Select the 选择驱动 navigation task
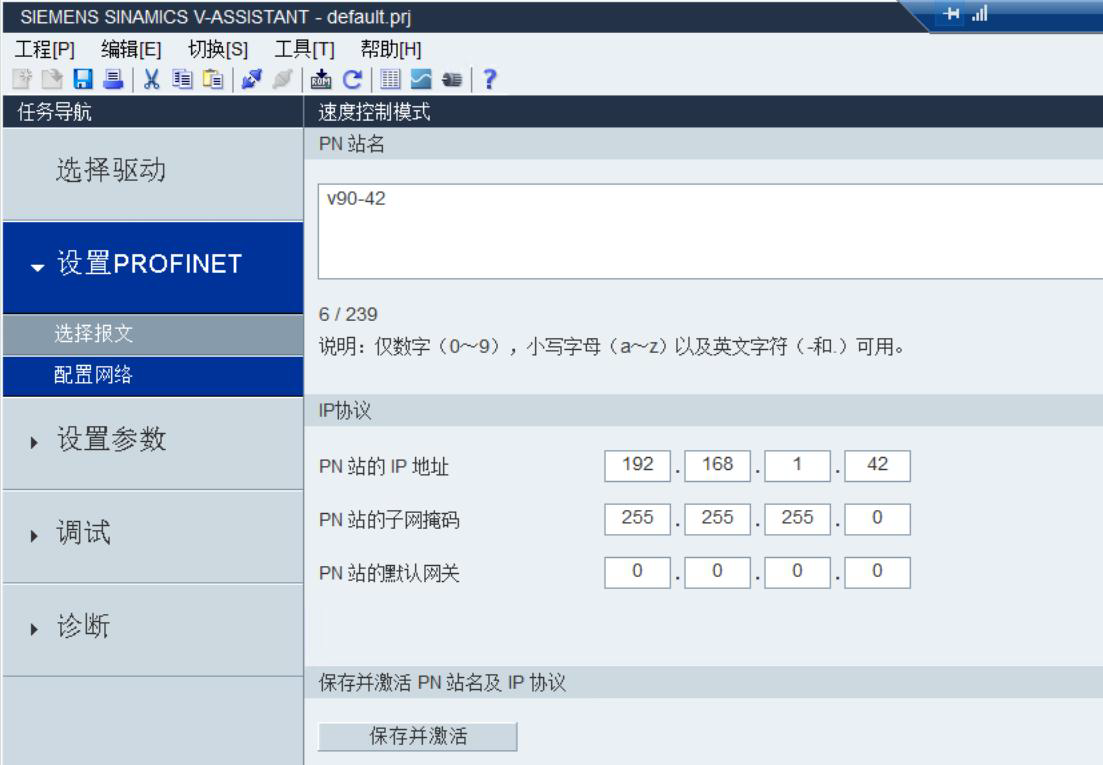The width and height of the screenshot is (1103, 765). pyautogui.click(x=153, y=174)
